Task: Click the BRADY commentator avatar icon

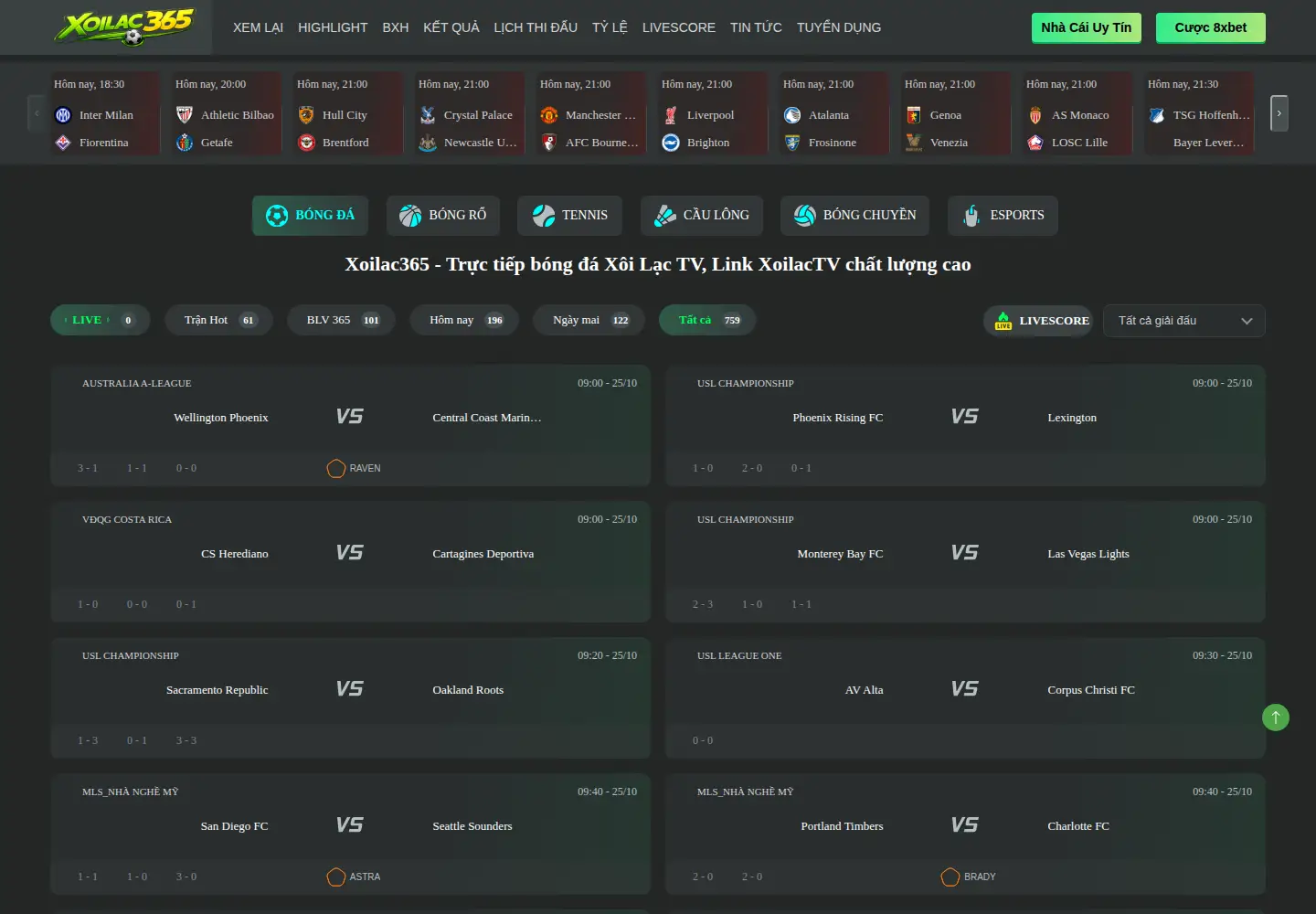Action: [x=950, y=877]
